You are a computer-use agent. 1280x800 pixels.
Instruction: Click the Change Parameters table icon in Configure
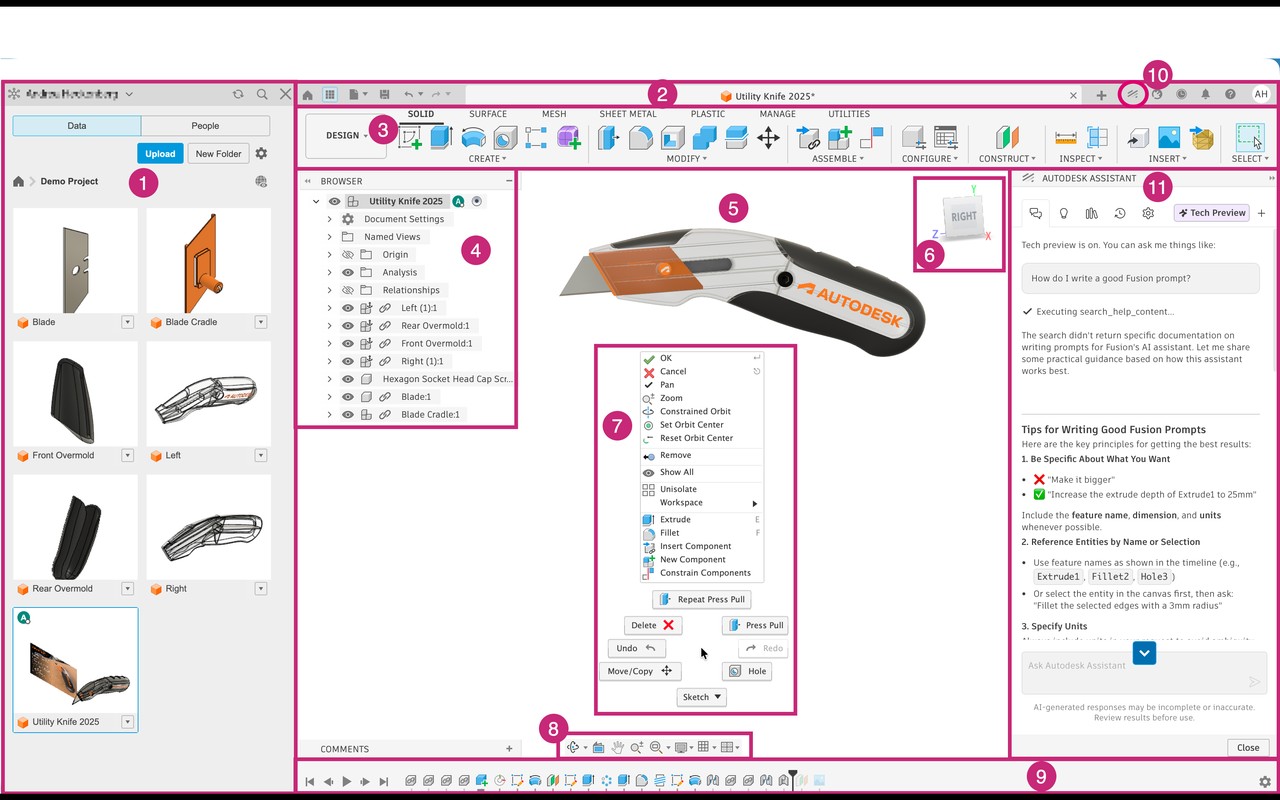(945, 138)
